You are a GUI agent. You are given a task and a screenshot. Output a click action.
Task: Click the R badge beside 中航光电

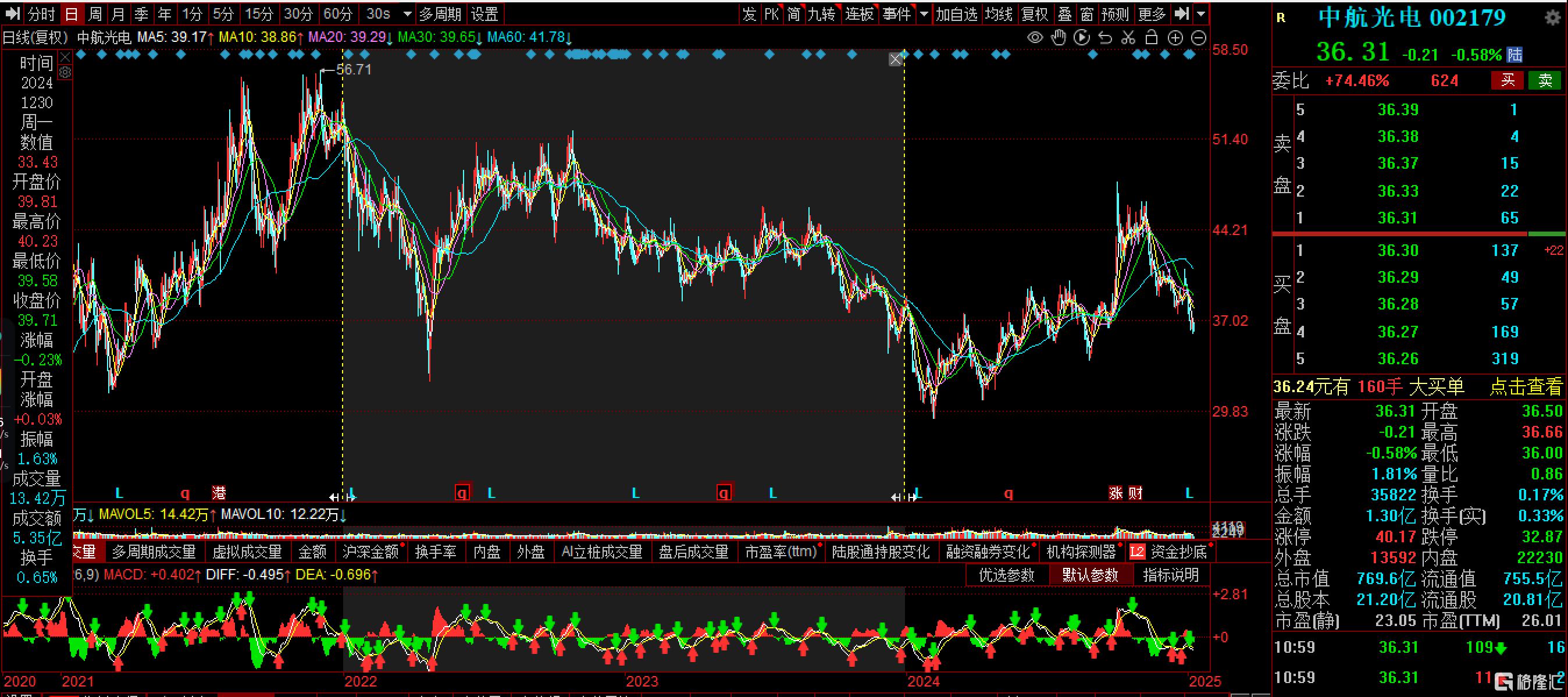1281,17
